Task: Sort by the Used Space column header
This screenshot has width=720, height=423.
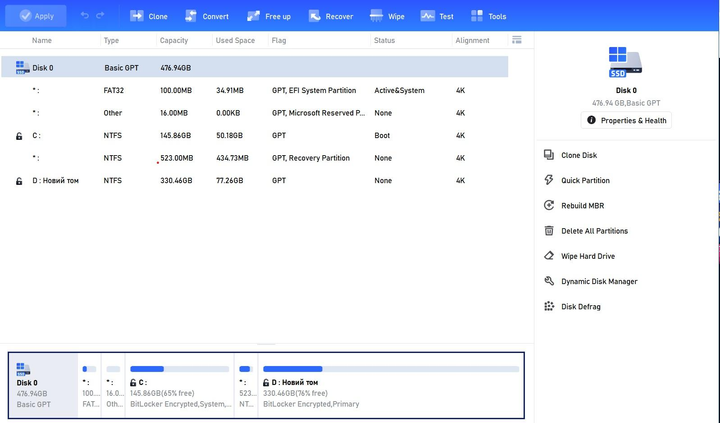Action: tap(235, 40)
